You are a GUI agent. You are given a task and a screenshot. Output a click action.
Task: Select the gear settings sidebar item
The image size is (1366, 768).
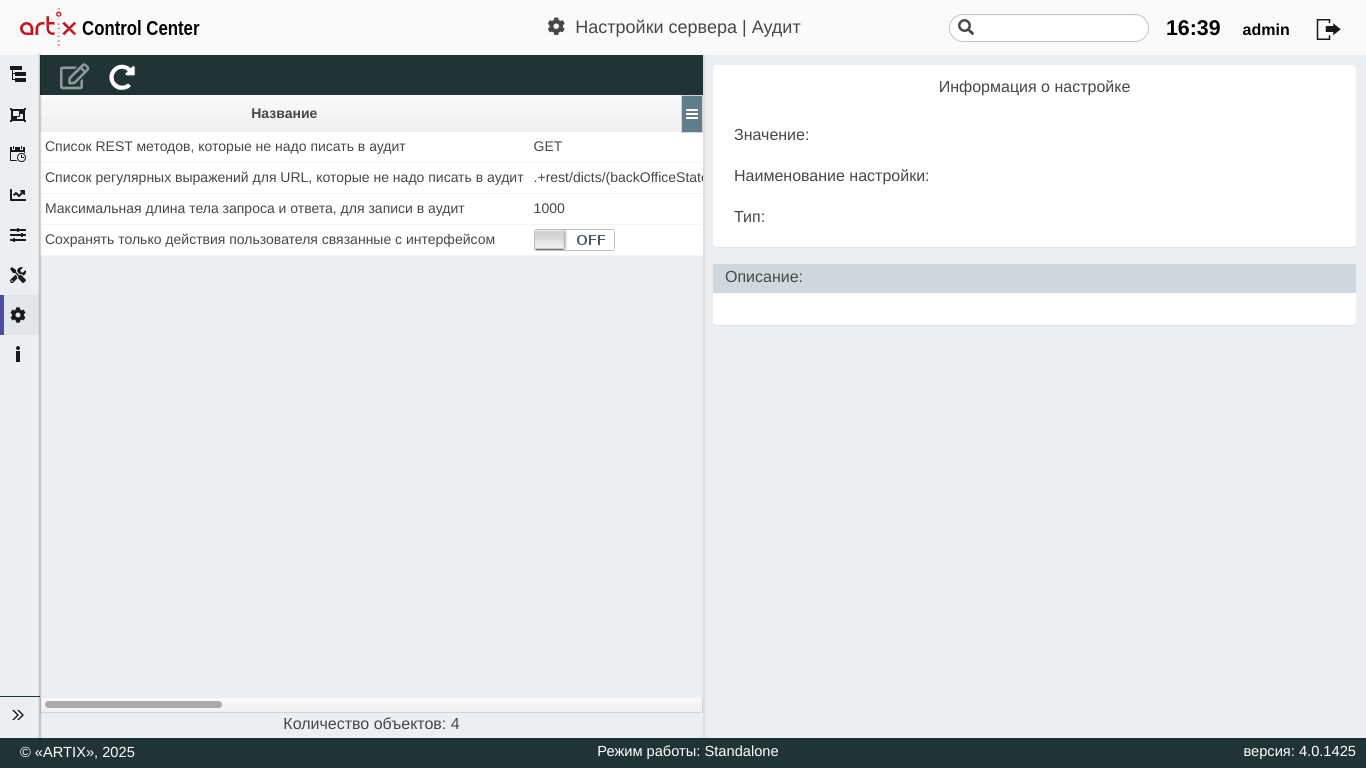18,315
